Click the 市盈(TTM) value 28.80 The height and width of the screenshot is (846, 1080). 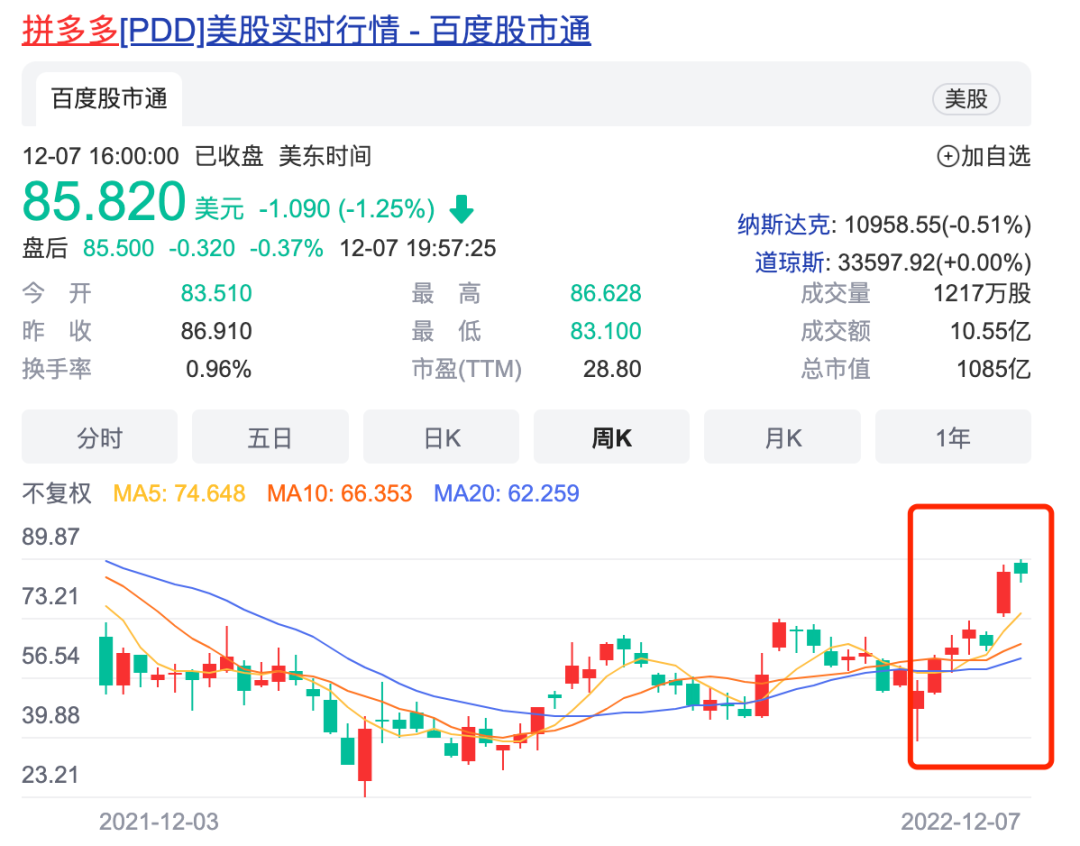[612, 369]
